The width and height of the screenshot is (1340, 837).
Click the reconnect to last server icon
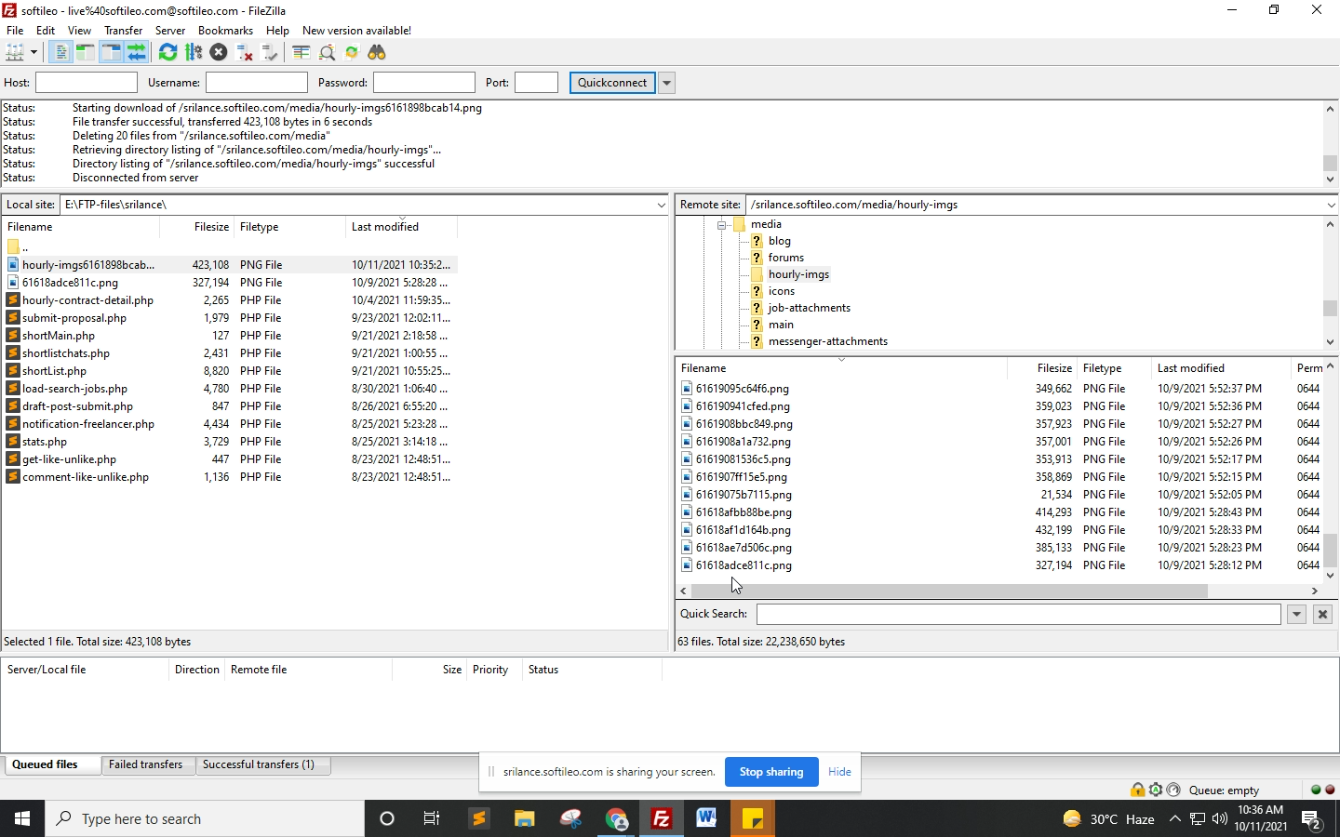269,53
